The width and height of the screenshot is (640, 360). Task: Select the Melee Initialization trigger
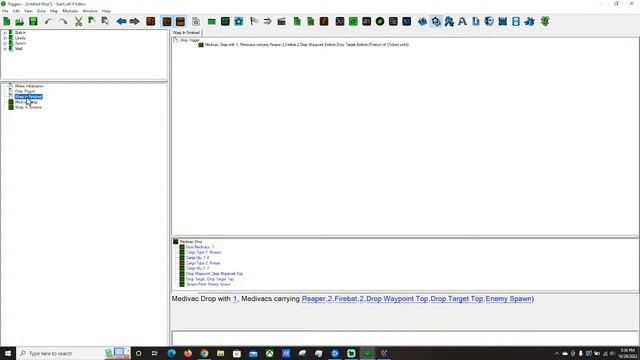[29, 86]
